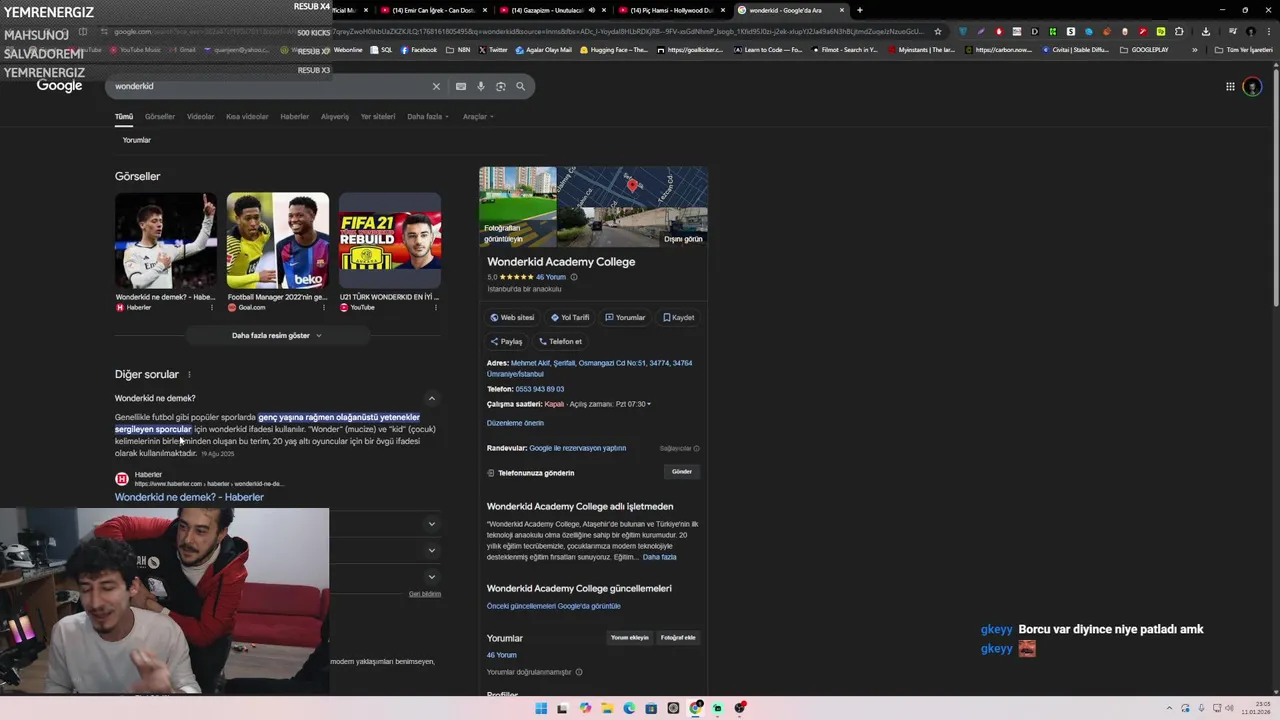Screen dimensions: 1280x720
Task: Bookmark this page with the star icon
Action: pyautogui.click(x=938, y=31)
